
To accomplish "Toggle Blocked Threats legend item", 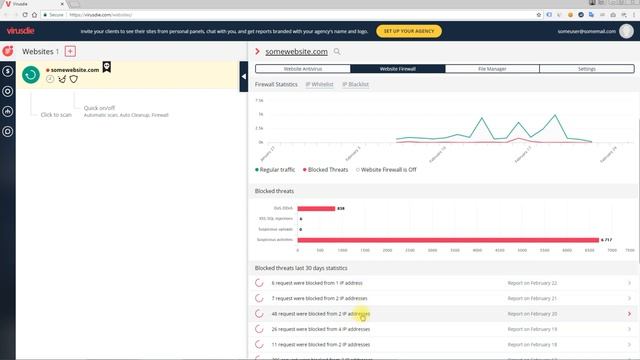I will (325, 169).
